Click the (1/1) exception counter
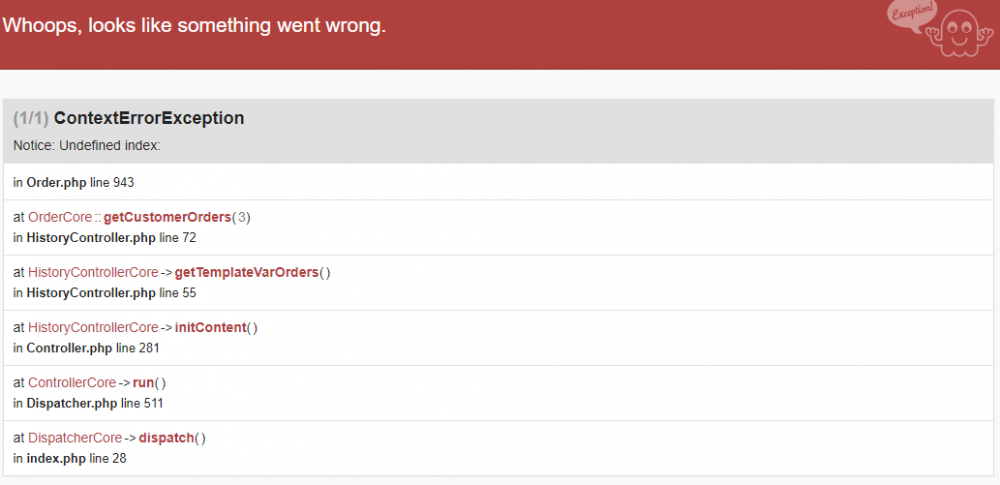This screenshot has height=485, width=1000. click(x=31, y=118)
